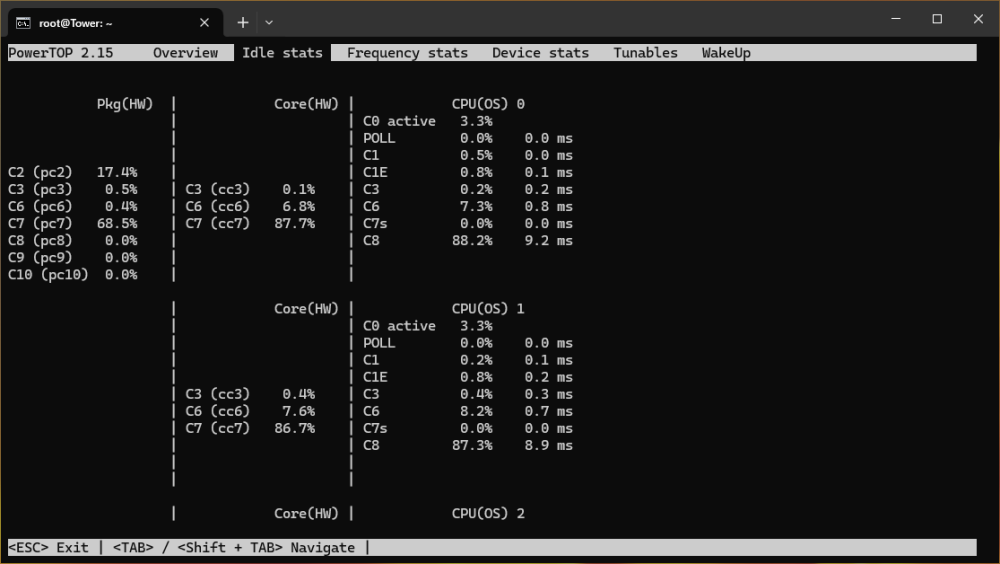Maximize the terminal window
The width and height of the screenshot is (1000, 564).
pyautogui.click(x=937, y=19)
